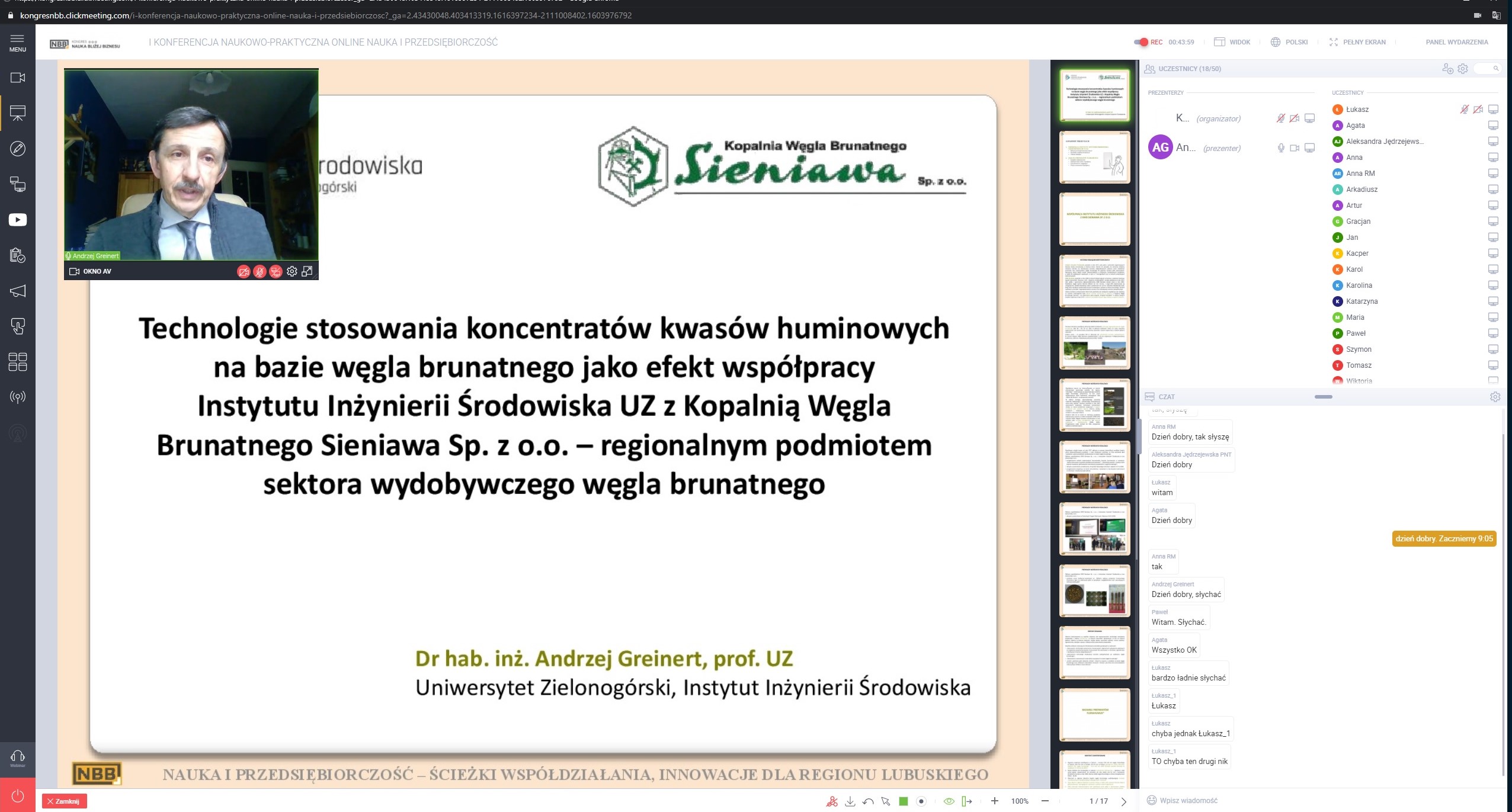Screen dimensions: 1512x812
Task: Enable the organizator's camera
Action: click(1295, 118)
